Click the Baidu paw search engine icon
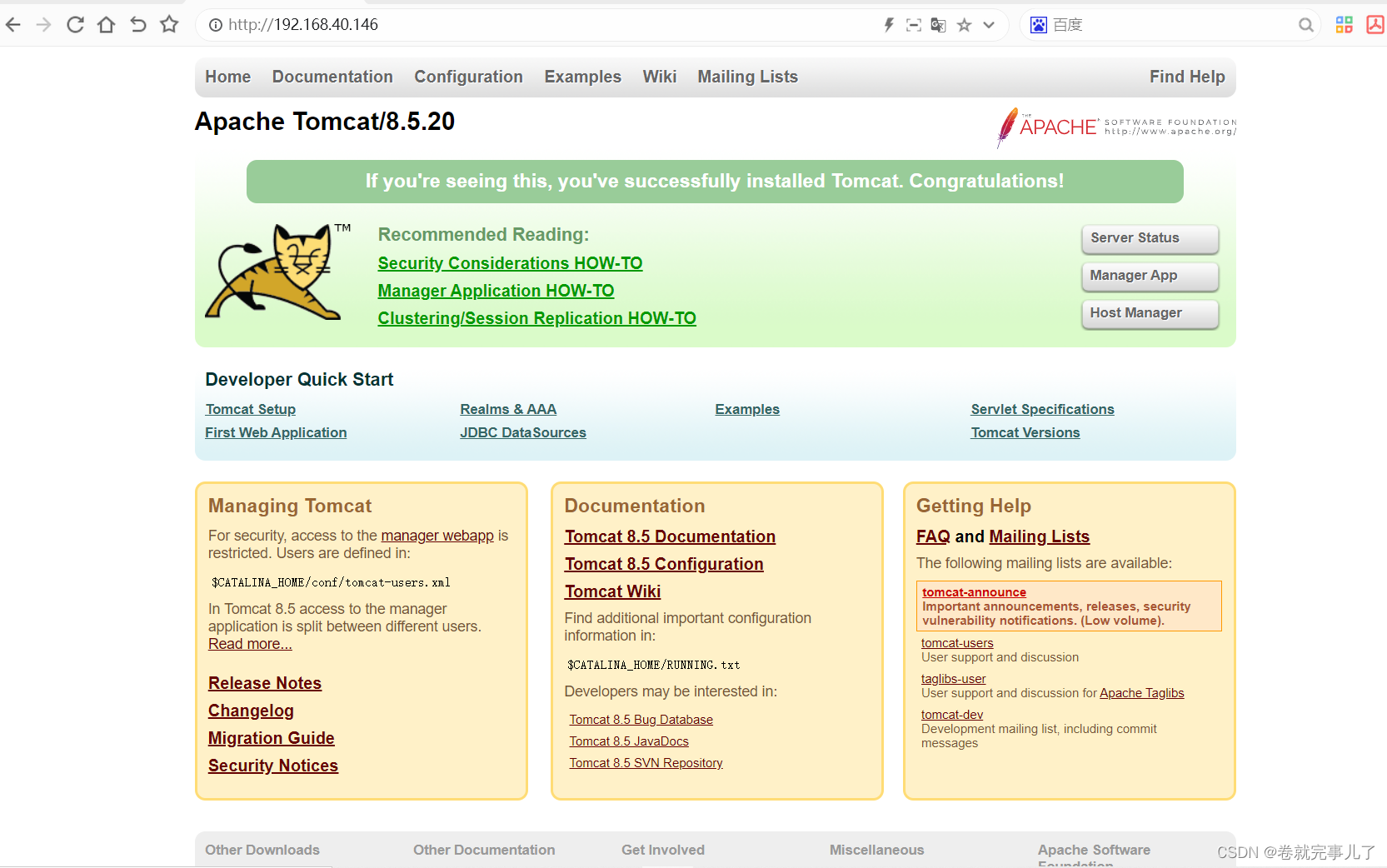The height and width of the screenshot is (868, 1387). (1039, 25)
